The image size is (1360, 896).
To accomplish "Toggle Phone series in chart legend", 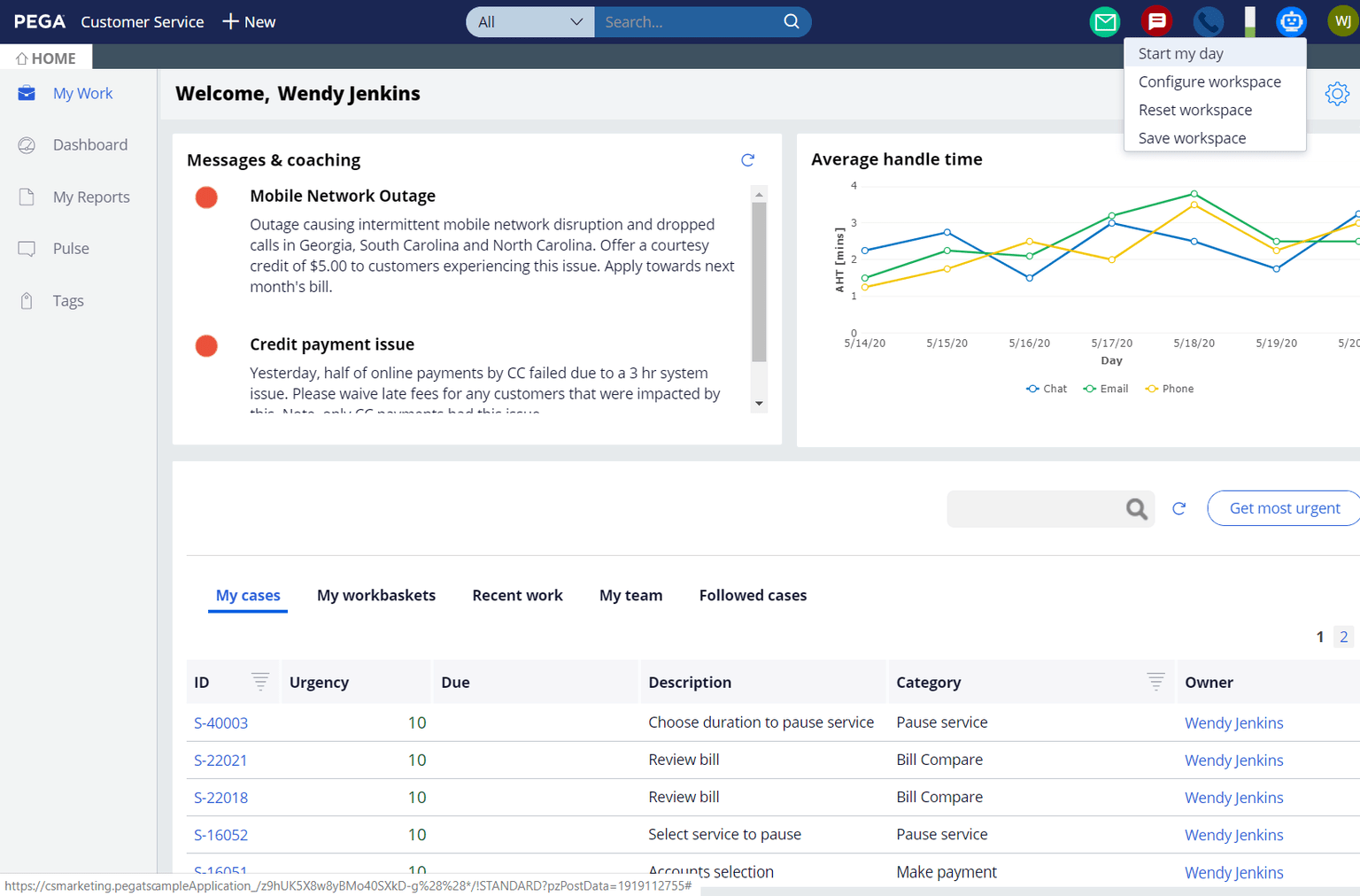I will (x=1169, y=389).
